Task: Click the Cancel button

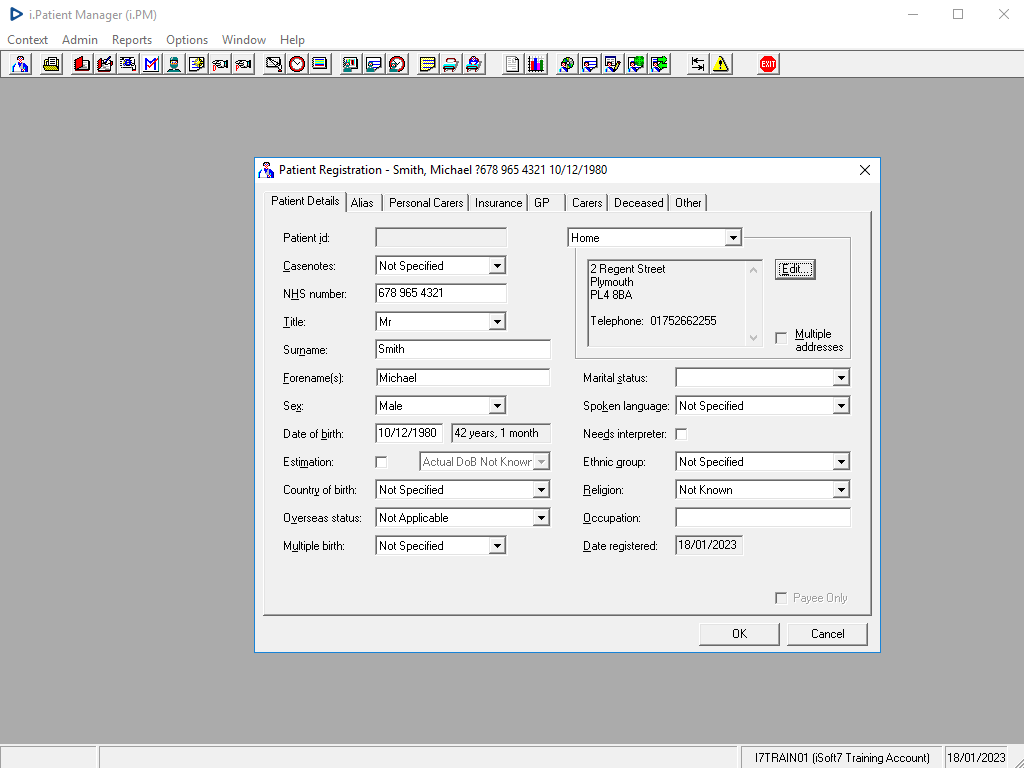Action: (827, 634)
